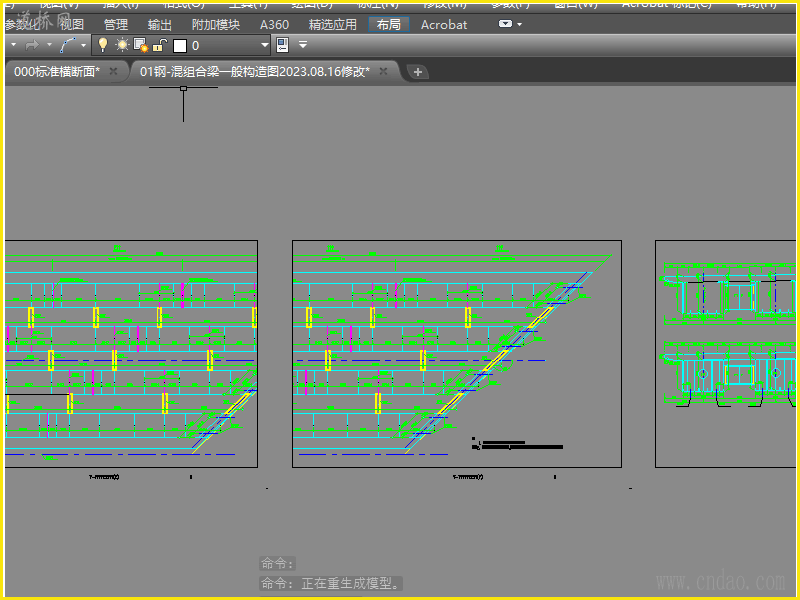Click the layer previous icon
This screenshot has width=800, height=600.
[x=282, y=45]
